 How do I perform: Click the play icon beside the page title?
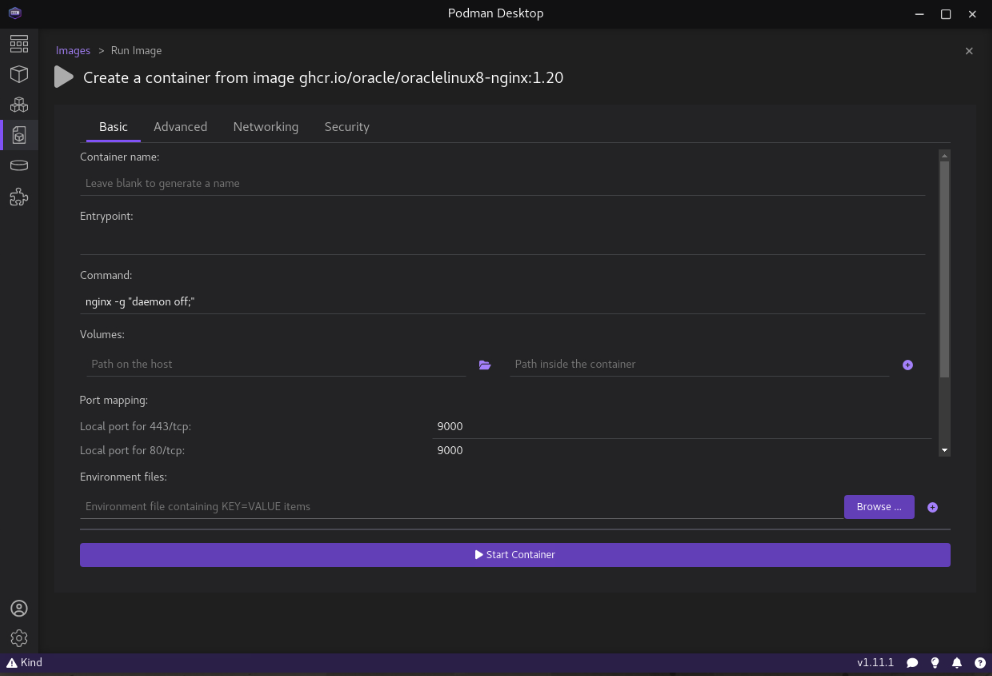[x=63, y=77]
